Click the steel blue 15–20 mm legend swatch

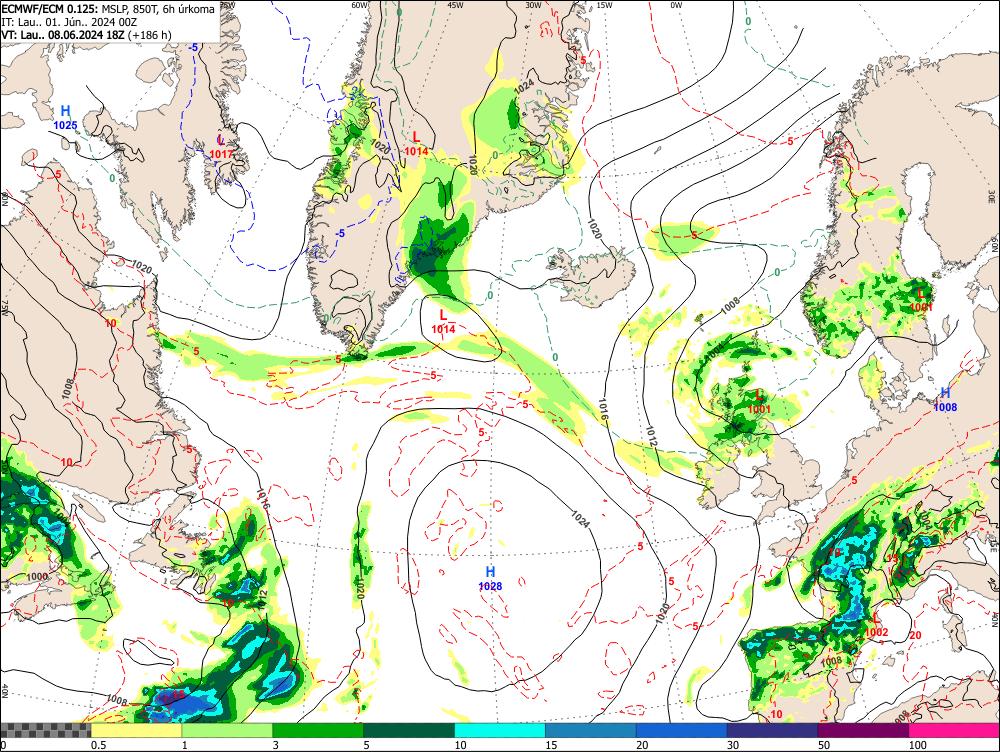591,730
